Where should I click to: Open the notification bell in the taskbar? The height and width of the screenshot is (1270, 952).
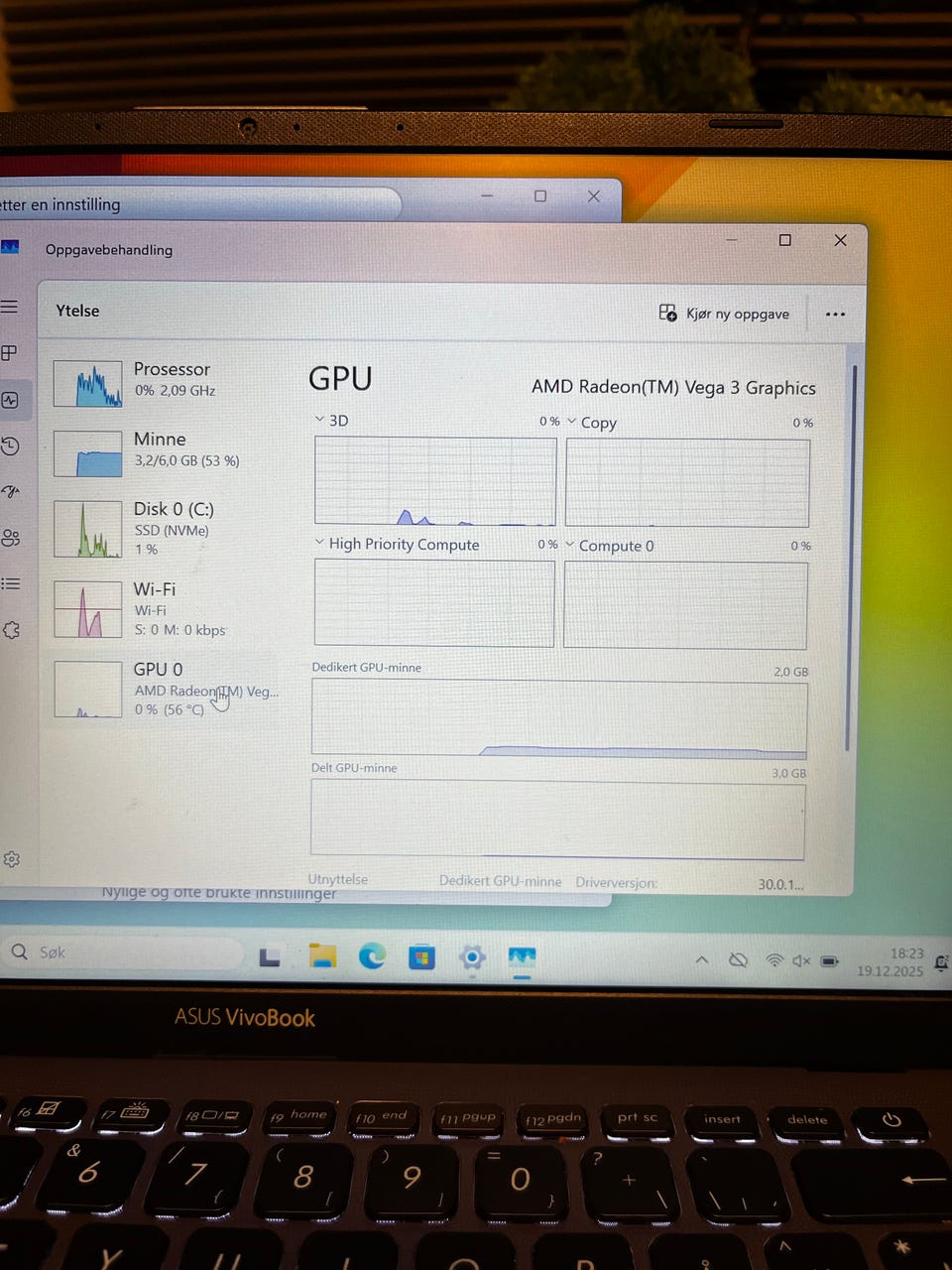point(941,962)
